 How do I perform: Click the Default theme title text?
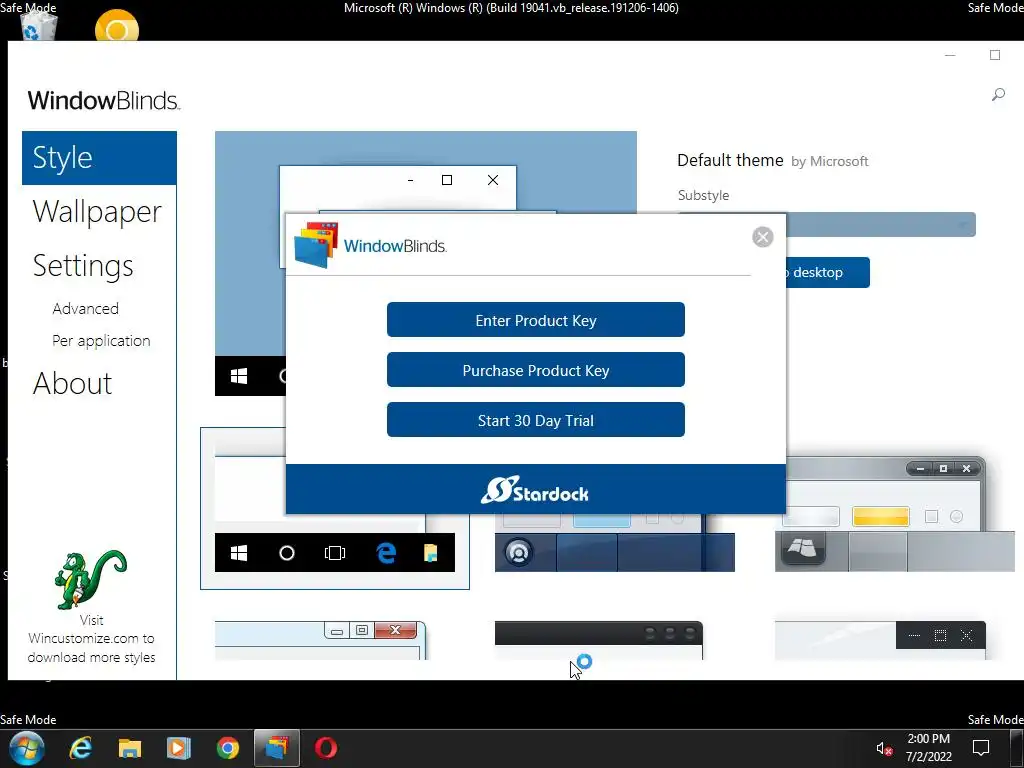click(730, 161)
